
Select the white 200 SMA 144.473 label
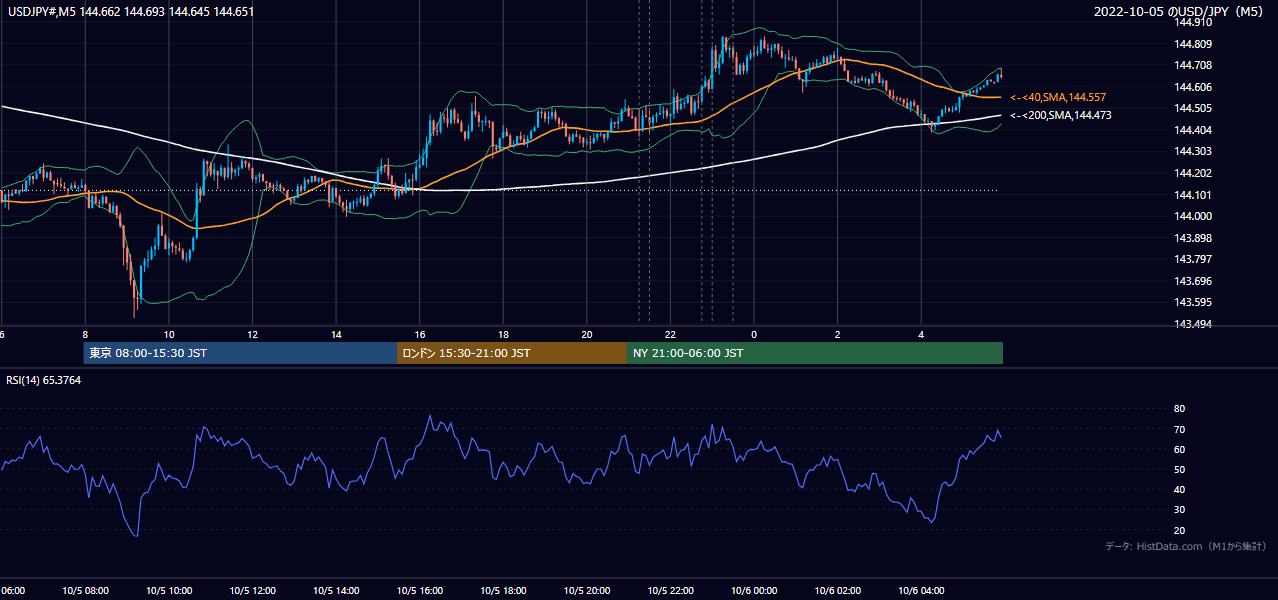1061,116
